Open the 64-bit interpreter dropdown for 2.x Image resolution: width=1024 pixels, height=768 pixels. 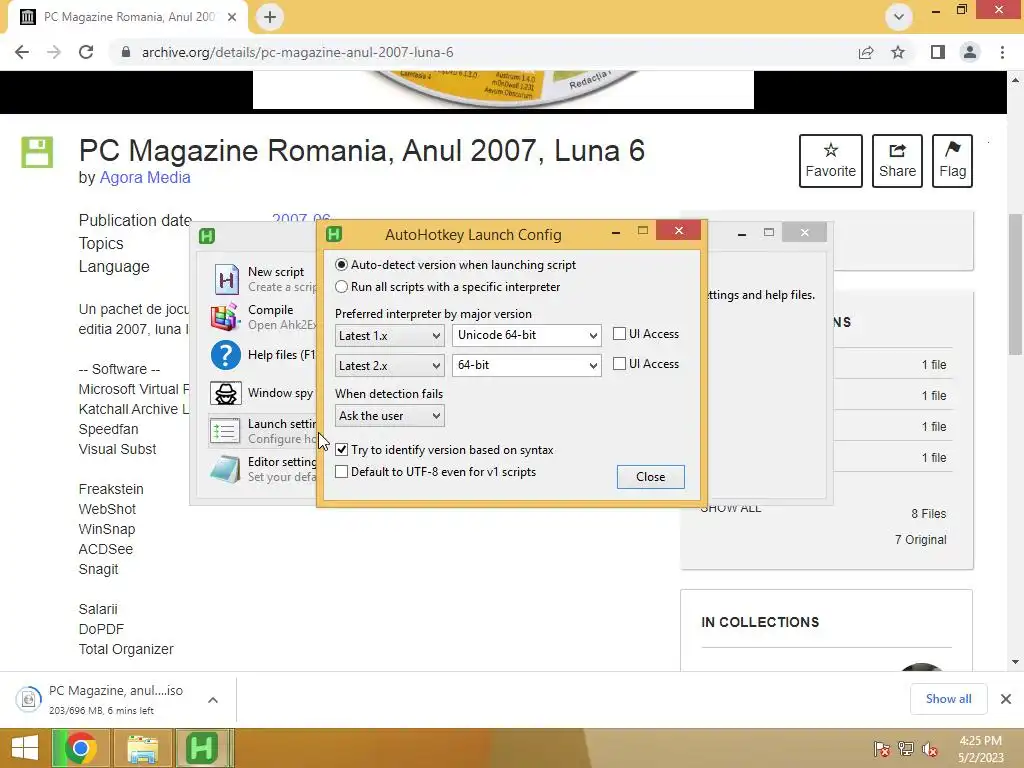(x=526, y=365)
